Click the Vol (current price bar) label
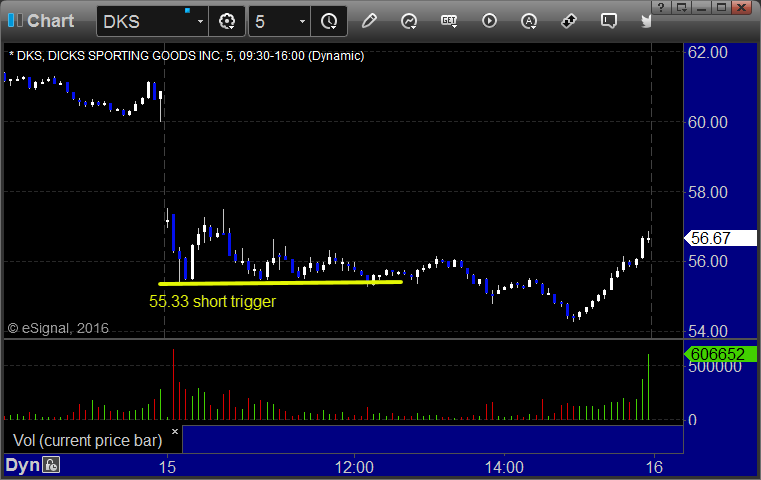 87,440
